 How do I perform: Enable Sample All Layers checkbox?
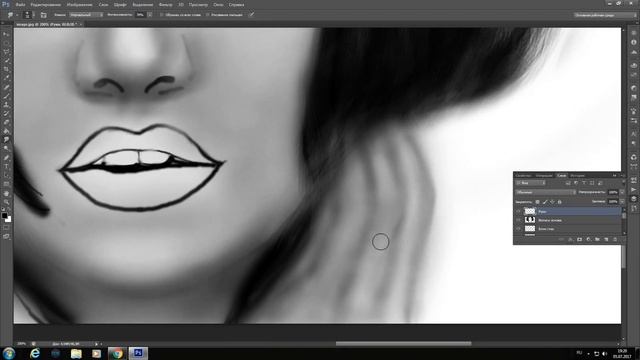click(x=162, y=15)
